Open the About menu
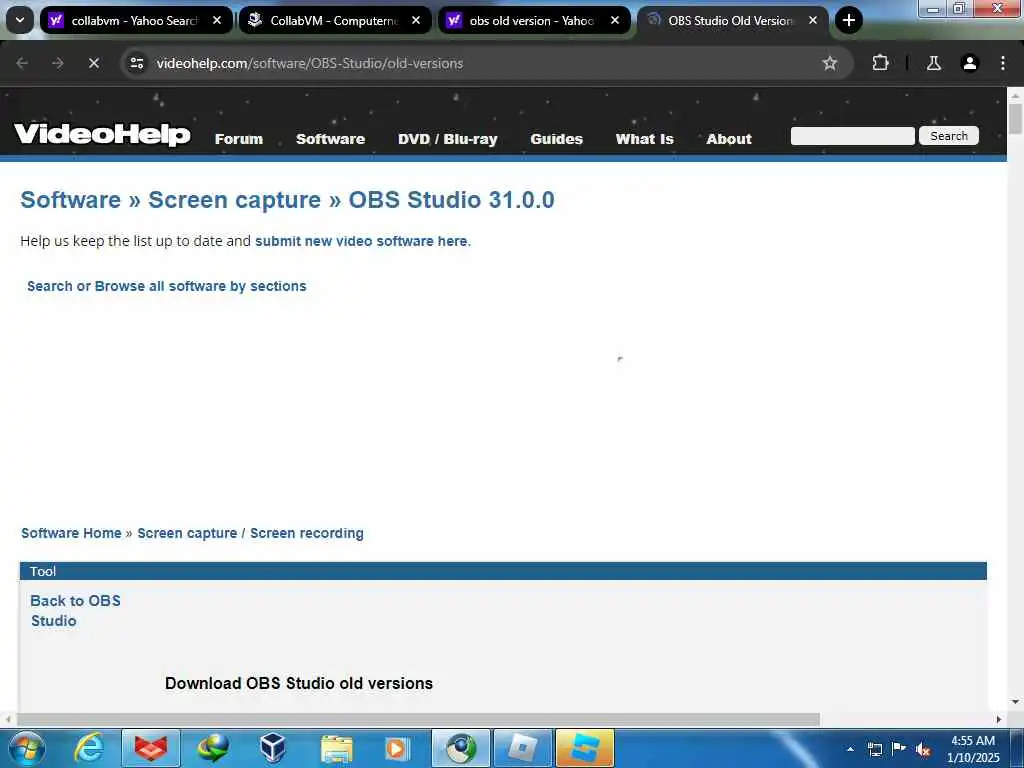The height and width of the screenshot is (768, 1024). click(729, 139)
